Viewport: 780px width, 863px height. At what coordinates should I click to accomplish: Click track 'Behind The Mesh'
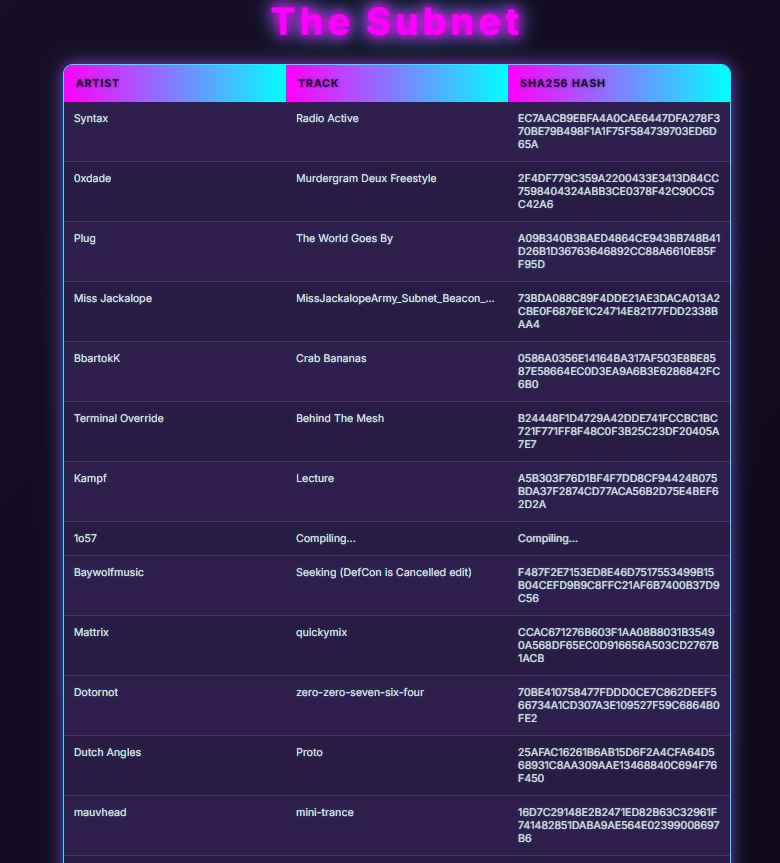click(x=340, y=418)
